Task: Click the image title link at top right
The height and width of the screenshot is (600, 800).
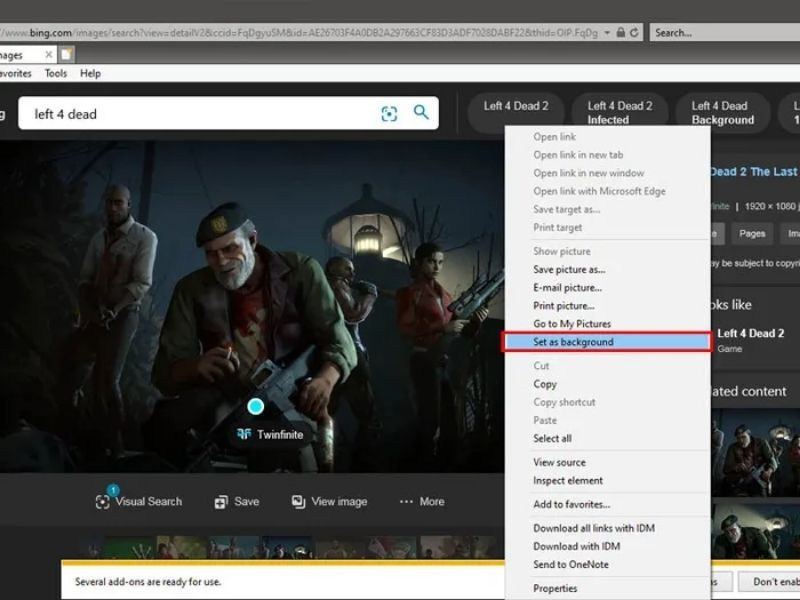Action: coord(754,172)
